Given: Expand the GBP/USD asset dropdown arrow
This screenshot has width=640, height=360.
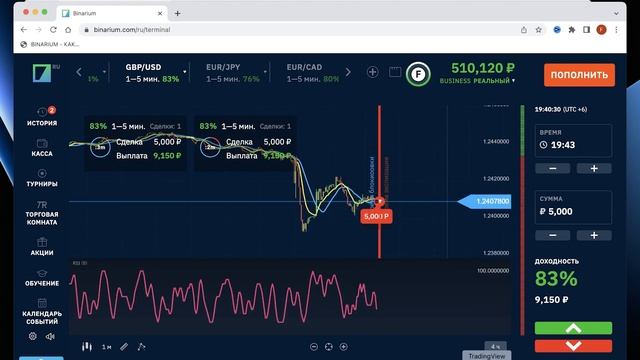Looking at the screenshot, I should coord(185,72).
